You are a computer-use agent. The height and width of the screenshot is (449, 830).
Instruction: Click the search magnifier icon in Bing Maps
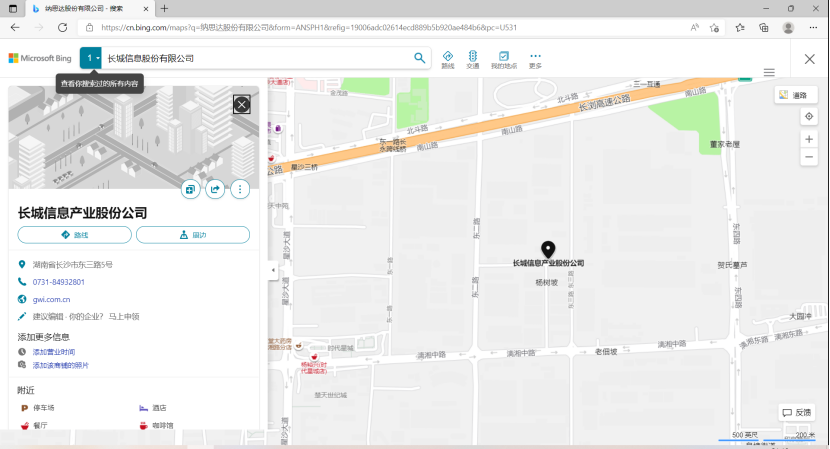point(420,58)
